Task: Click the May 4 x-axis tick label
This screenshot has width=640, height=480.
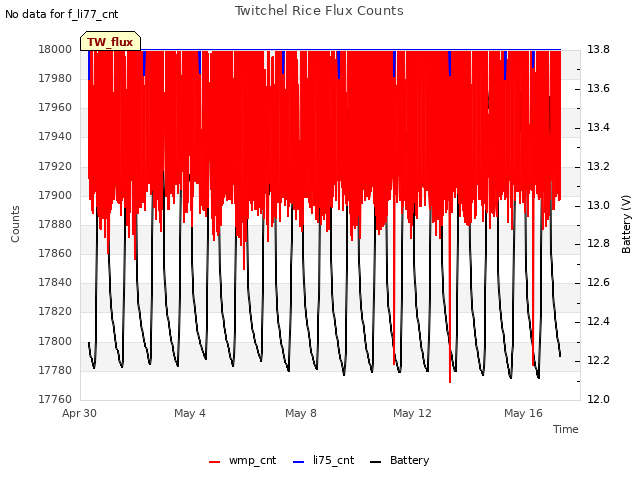Action: click(190, 413)
